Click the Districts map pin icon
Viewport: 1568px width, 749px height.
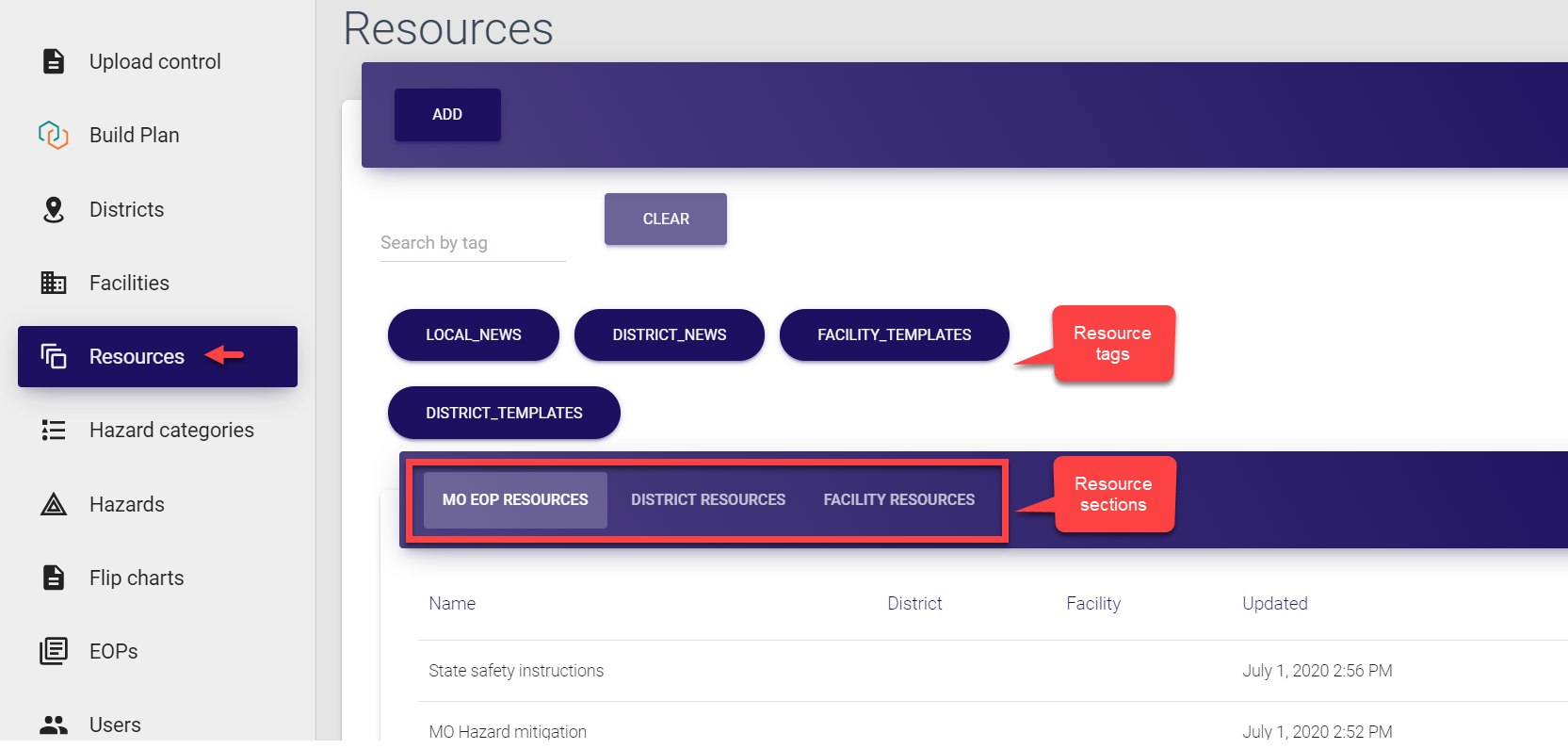click(x=54, y=209)
